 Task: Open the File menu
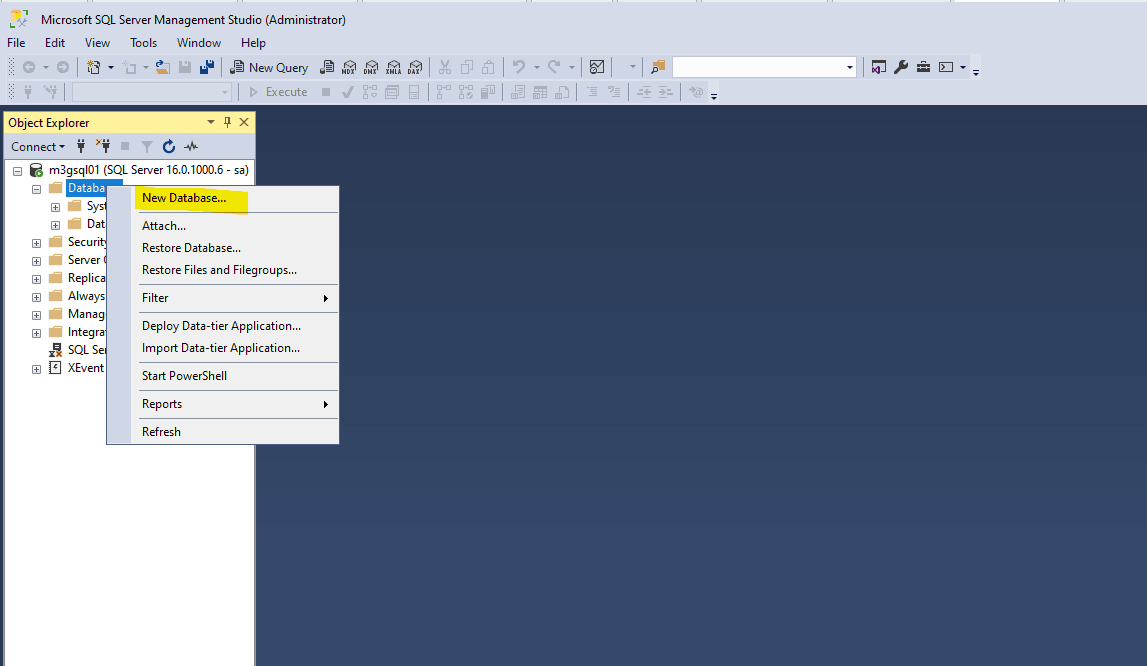point(16,42)
